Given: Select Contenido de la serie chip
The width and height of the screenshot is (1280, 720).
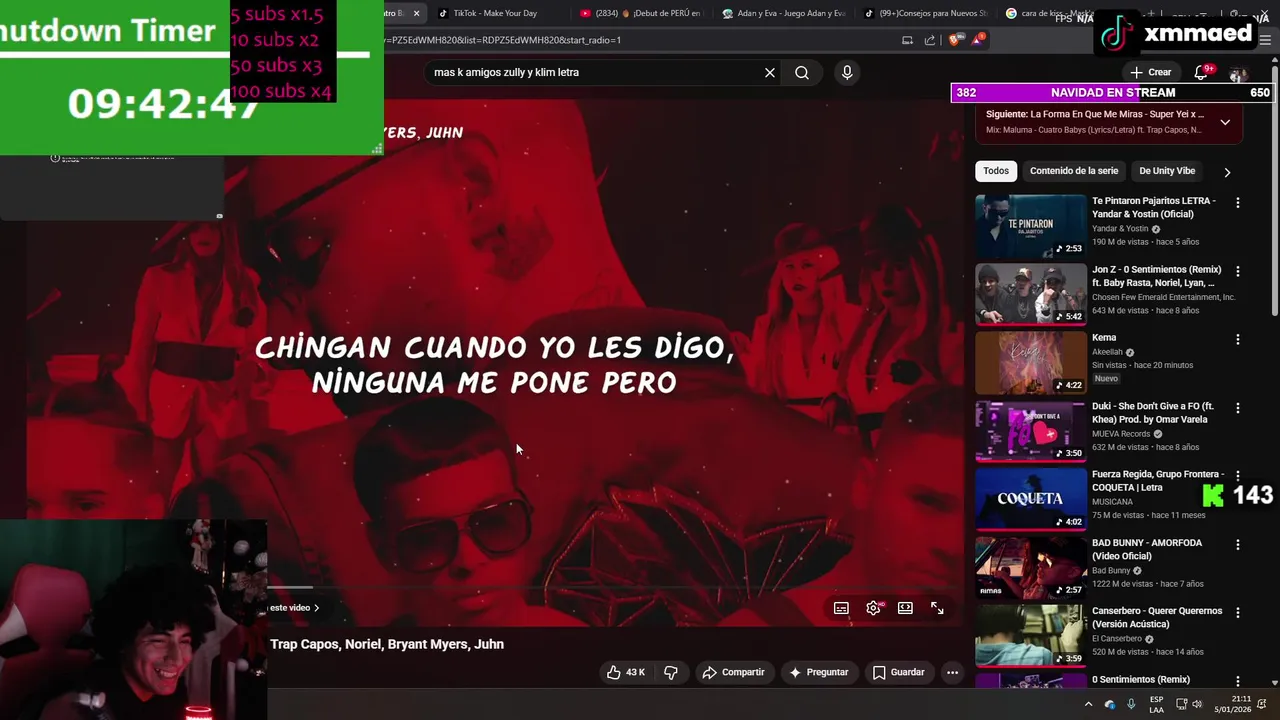Looking at the screenshot, I should point(1074,171).
